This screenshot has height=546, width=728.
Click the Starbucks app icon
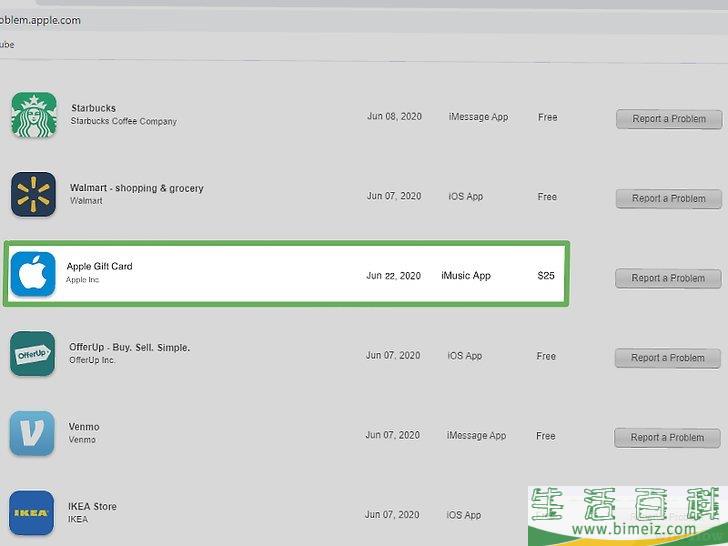coord(34,115)
